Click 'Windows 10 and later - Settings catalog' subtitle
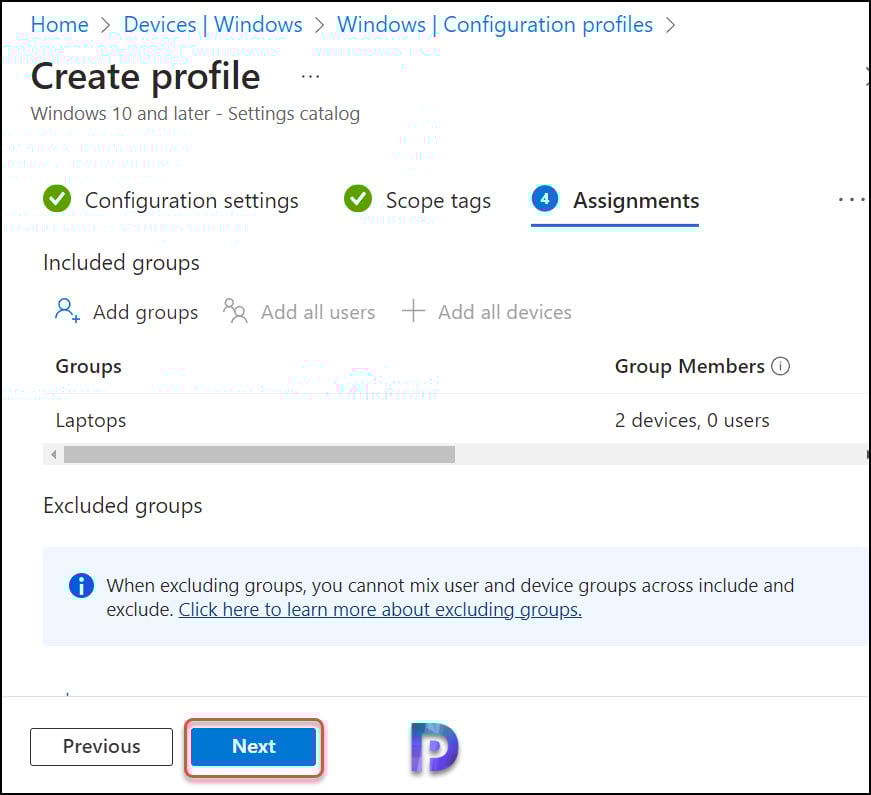This screenshot has width=871, height=795. (x=195, y=114)
